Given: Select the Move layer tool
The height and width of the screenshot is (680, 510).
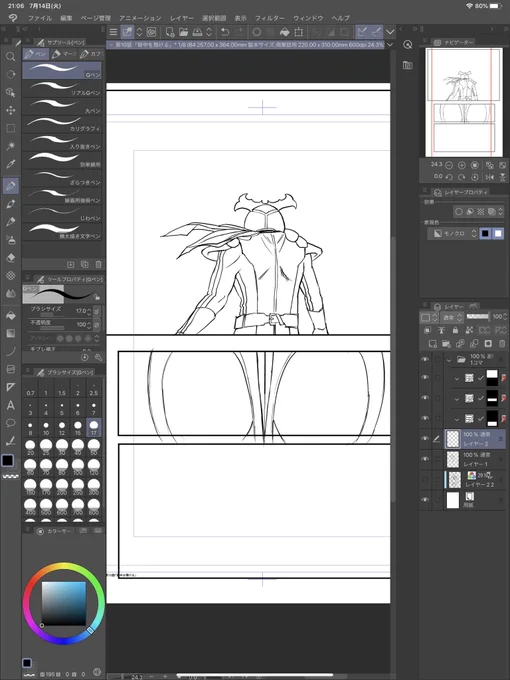Looking at the screenshot, I should pyautogui.click(x=10, y=110).
